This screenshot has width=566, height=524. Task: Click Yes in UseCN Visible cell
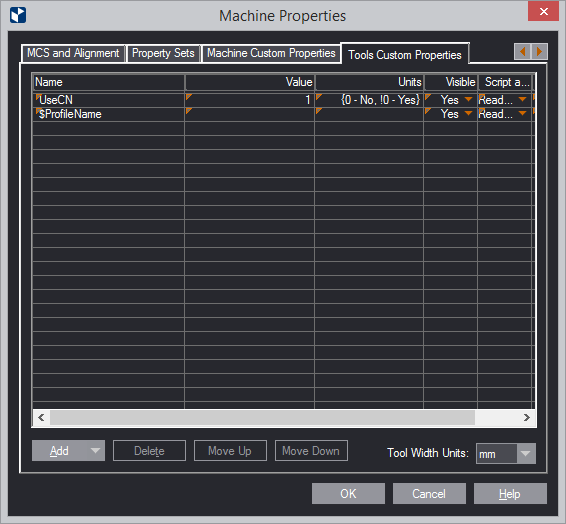(449, 100)
